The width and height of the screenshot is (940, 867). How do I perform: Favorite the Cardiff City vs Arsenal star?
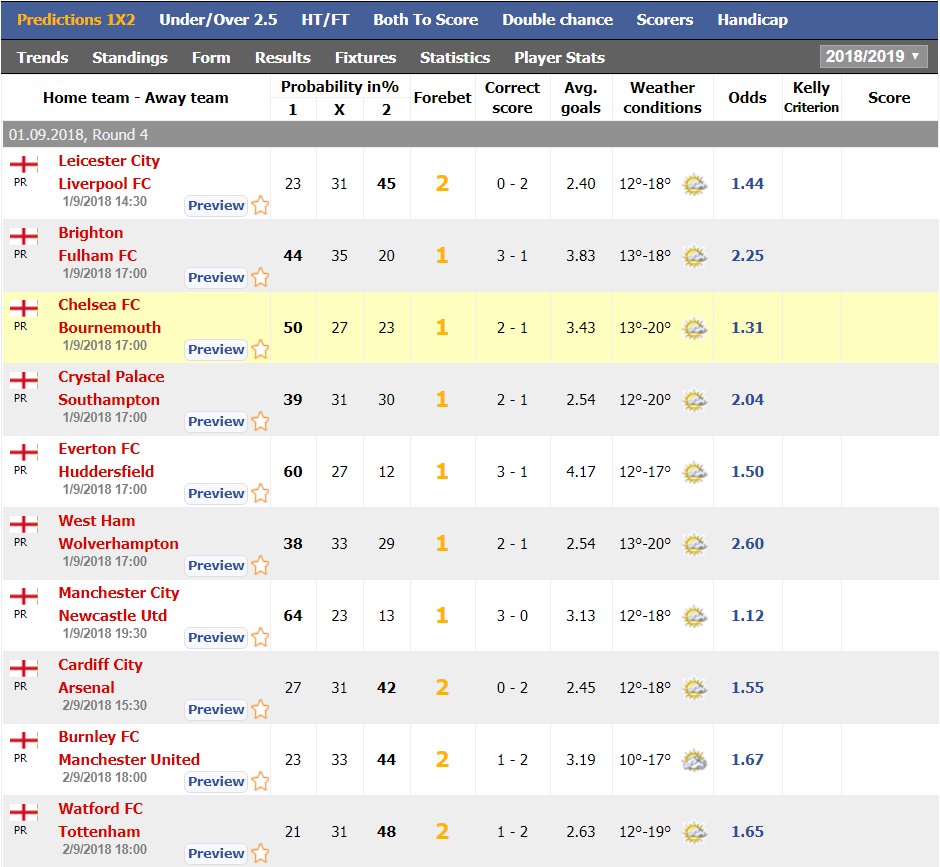(260, 709)
